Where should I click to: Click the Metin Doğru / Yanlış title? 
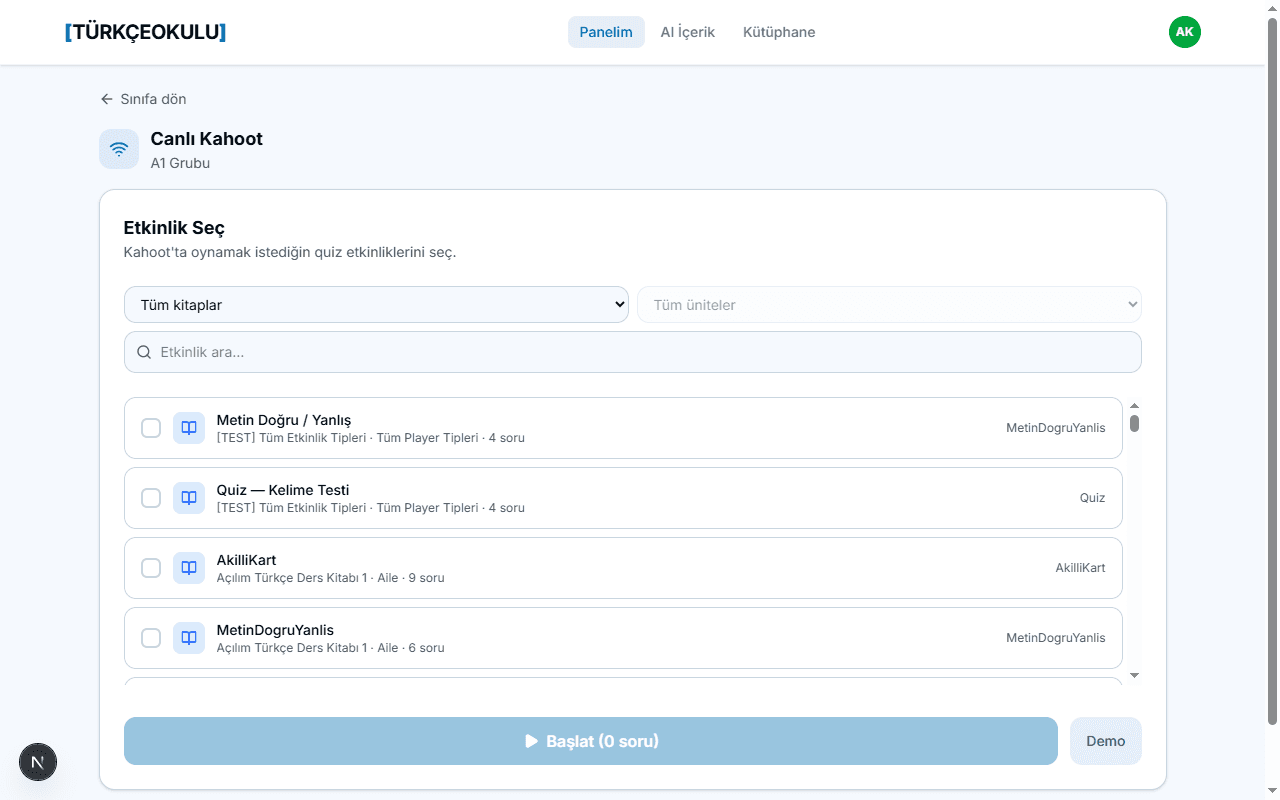coord(284,420)
